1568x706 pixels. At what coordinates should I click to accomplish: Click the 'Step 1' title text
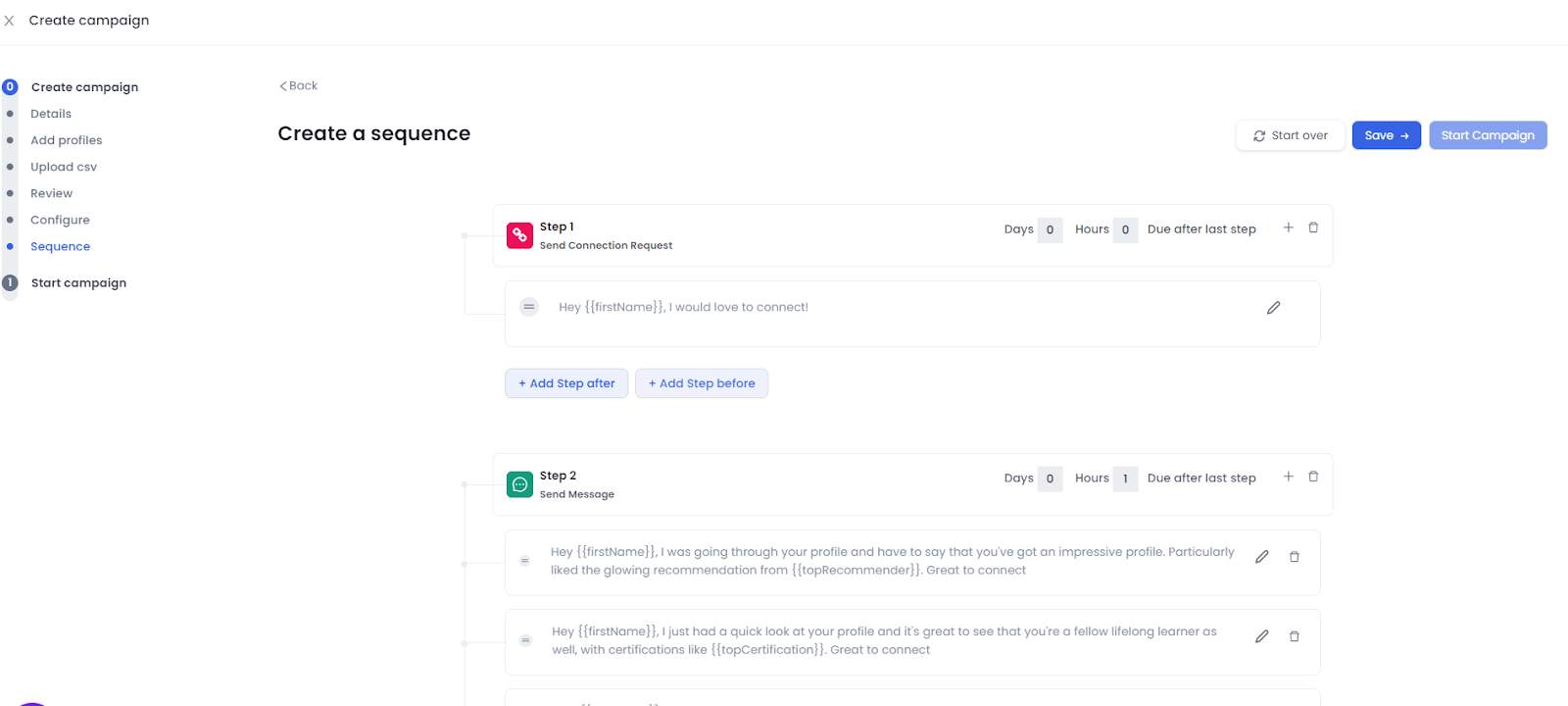(x=557, y=227)
